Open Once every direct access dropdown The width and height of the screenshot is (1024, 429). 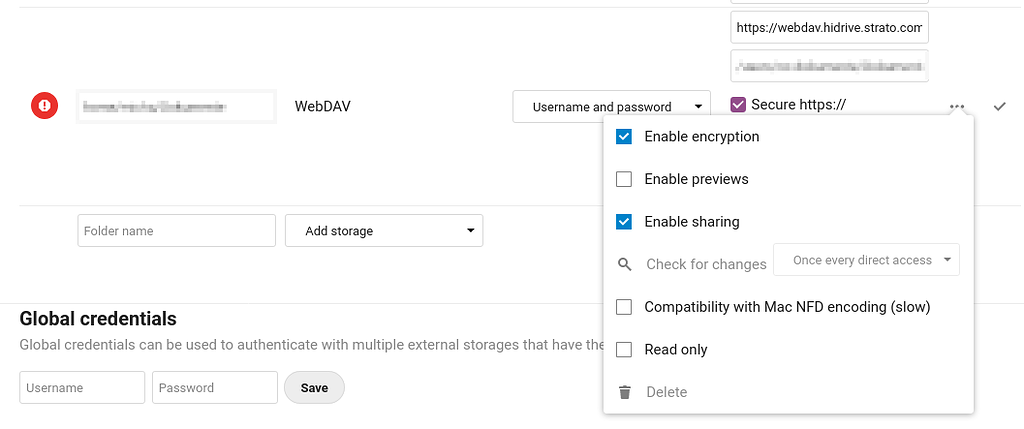click(867, 260)
